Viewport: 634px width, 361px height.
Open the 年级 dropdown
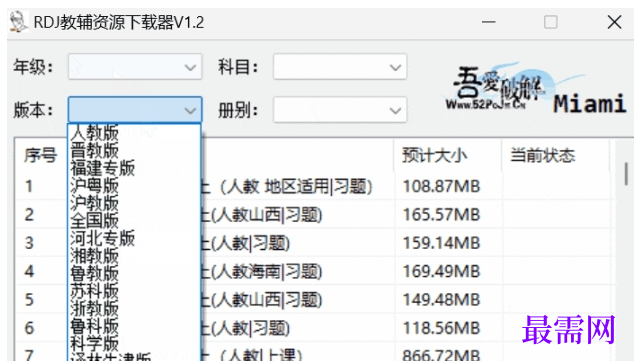pyautogui.click(x=135, y=67)
